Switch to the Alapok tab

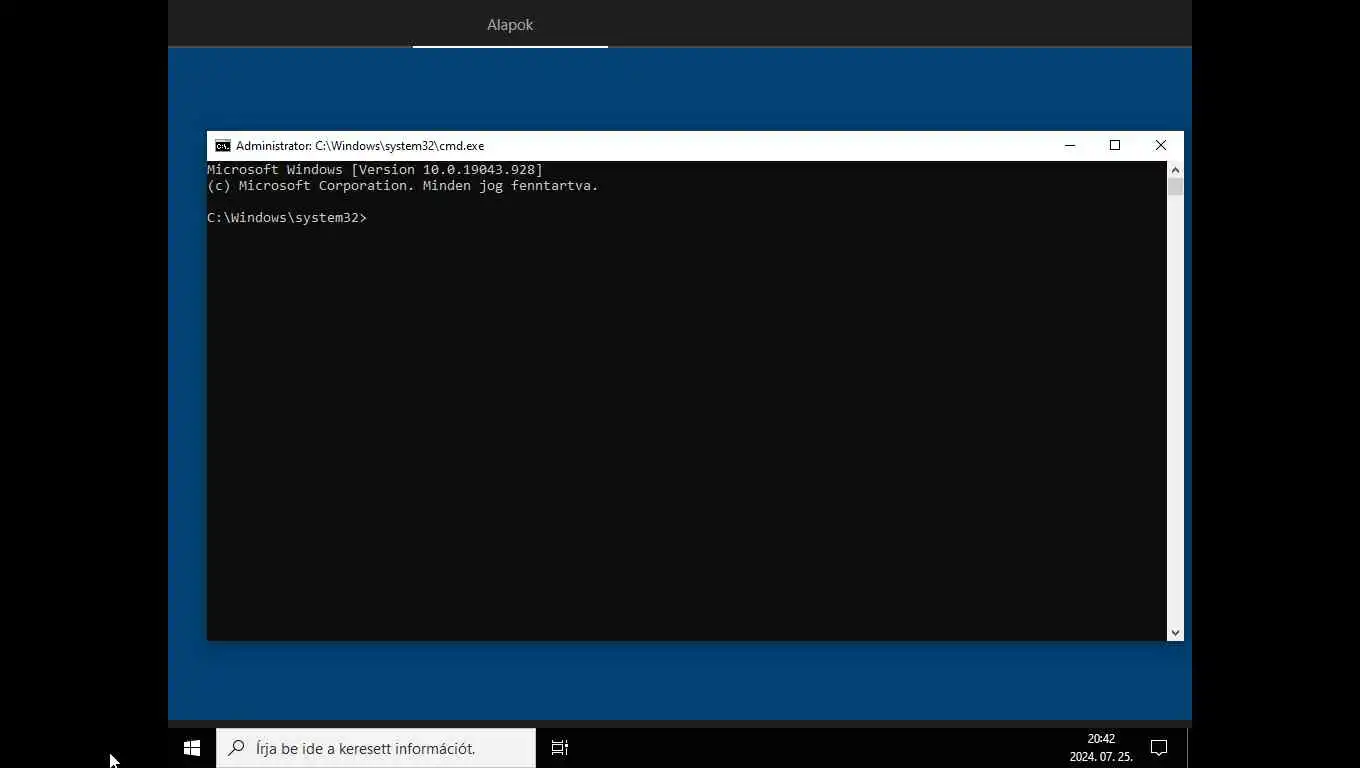[510, 25]
